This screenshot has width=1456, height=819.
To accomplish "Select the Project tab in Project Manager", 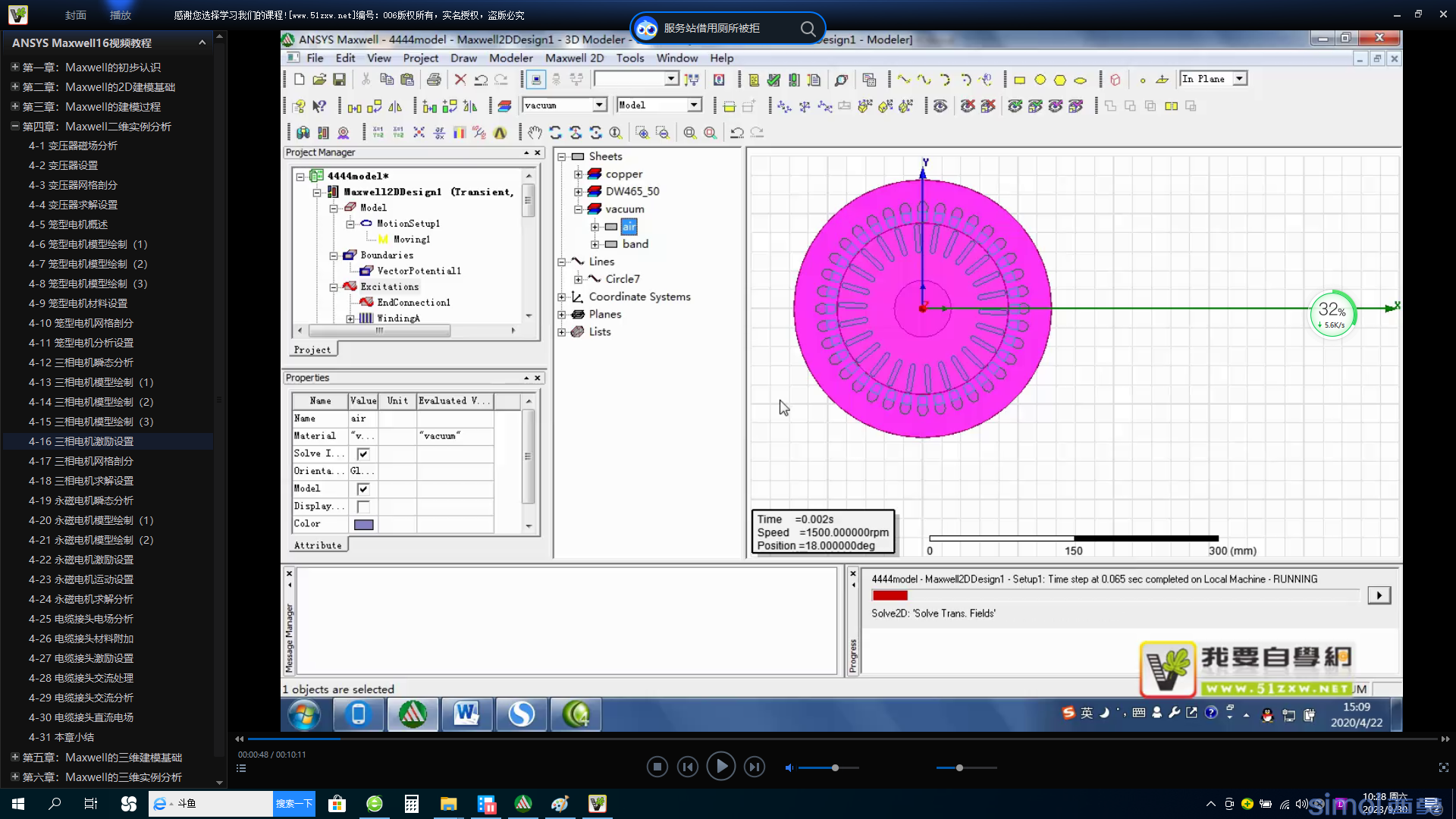I will tap(312, 350).
